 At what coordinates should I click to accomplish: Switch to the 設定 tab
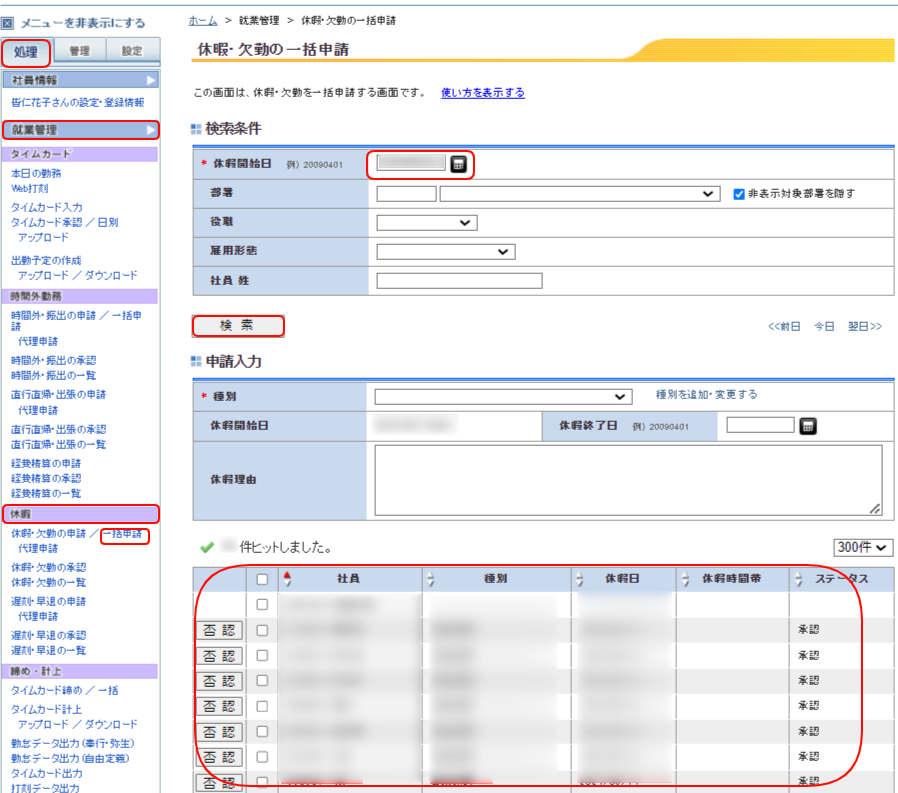pyautogui.click(x=132, y=51)
